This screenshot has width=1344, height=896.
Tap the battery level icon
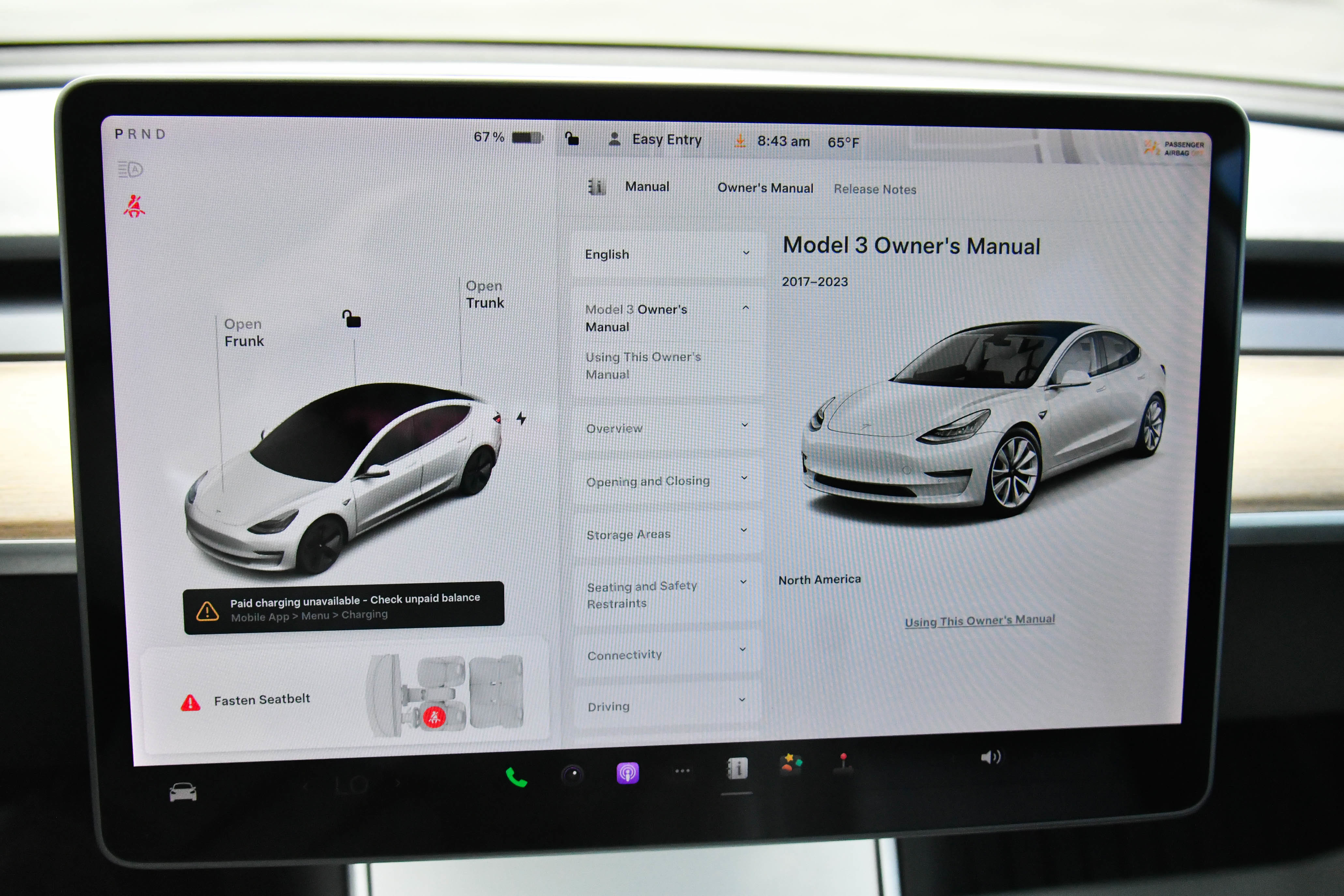(x=528, y=138)
